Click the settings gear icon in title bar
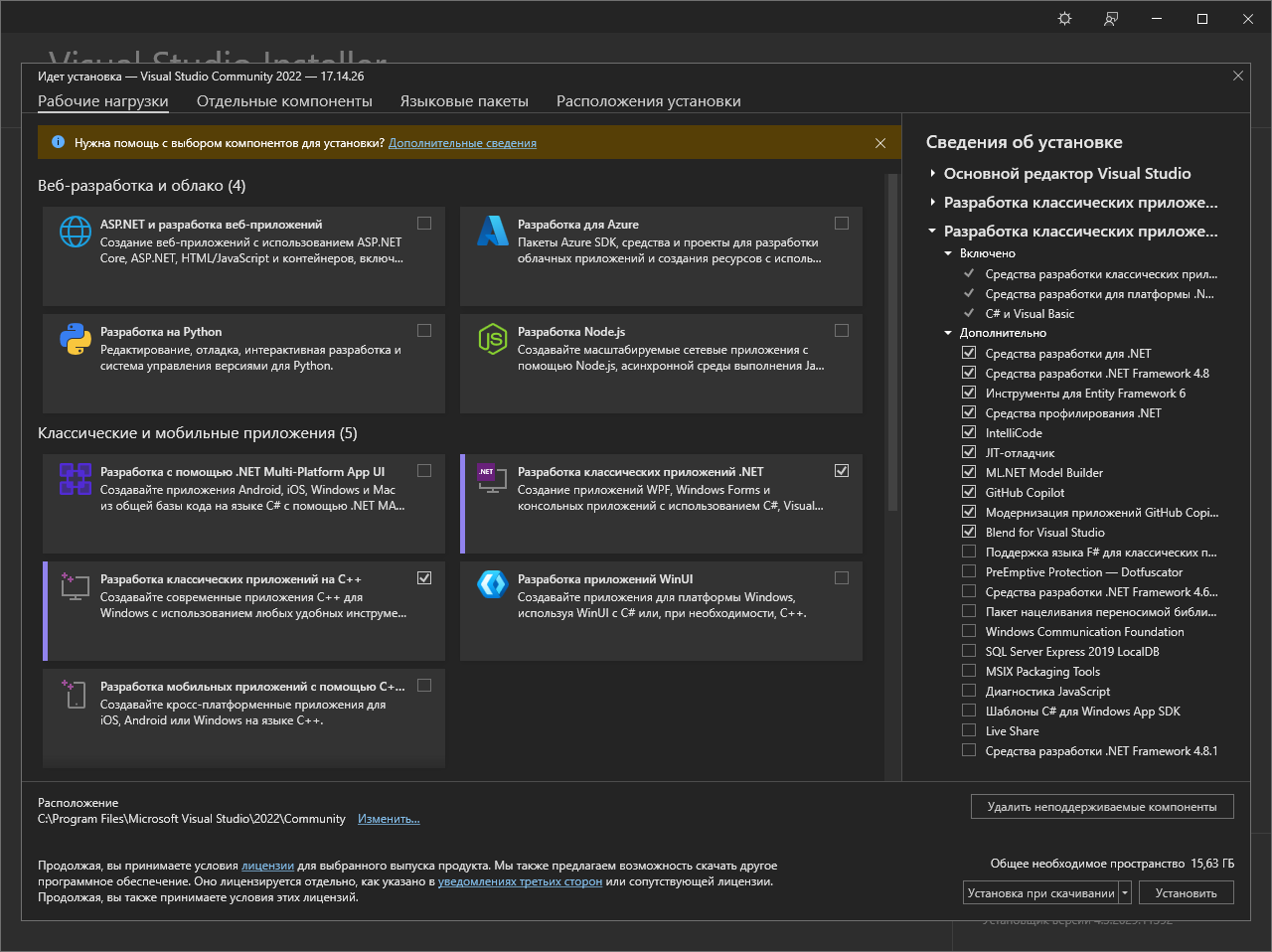 1065,19
